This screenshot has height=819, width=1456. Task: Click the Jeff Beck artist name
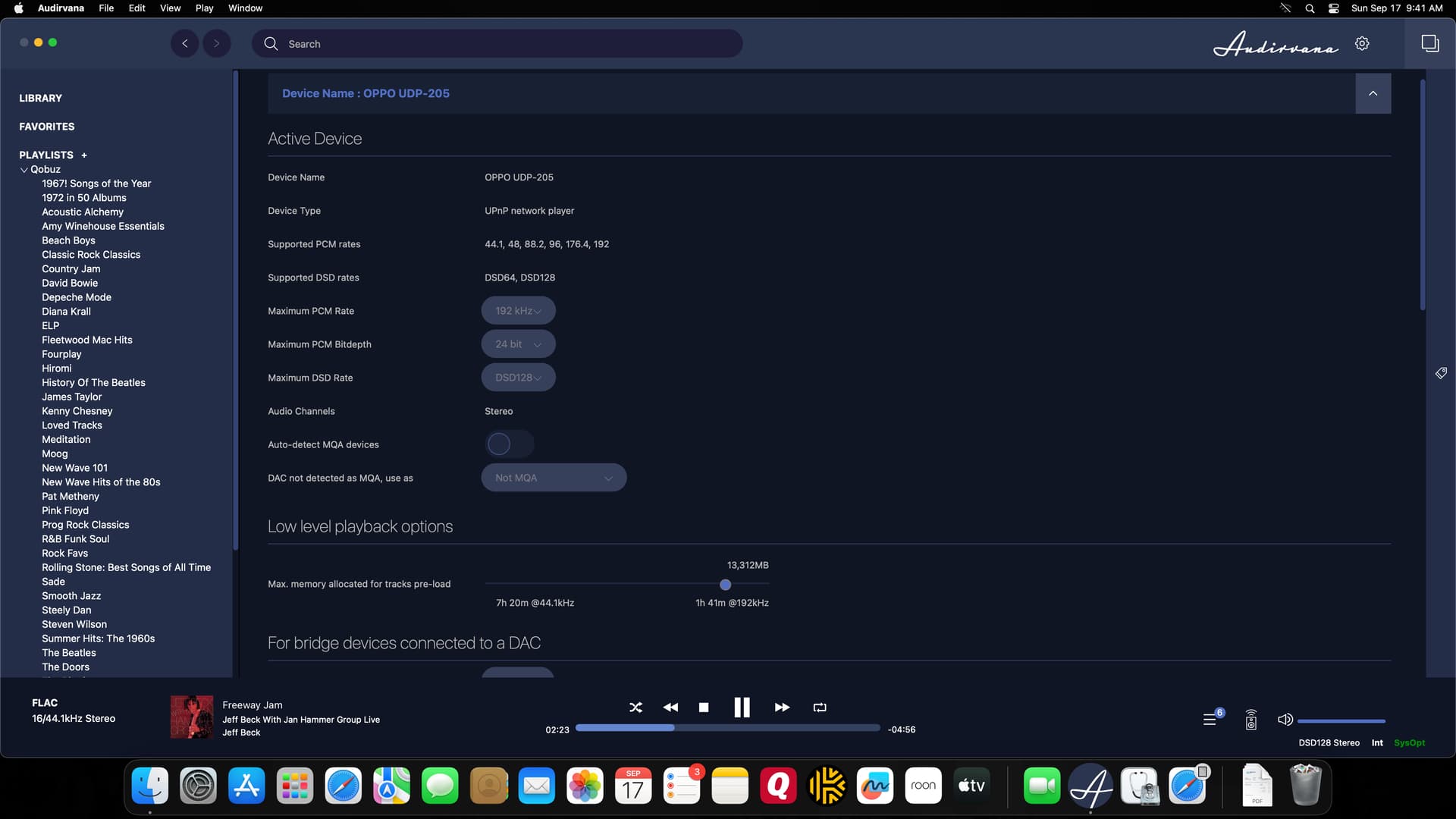pos(241,733)
